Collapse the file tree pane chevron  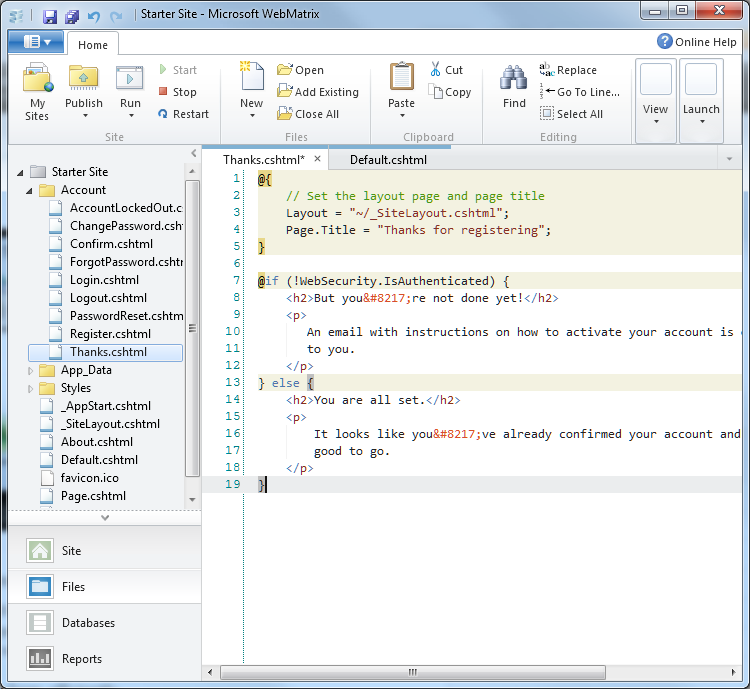pyautogui.click(x=194, y=153)
